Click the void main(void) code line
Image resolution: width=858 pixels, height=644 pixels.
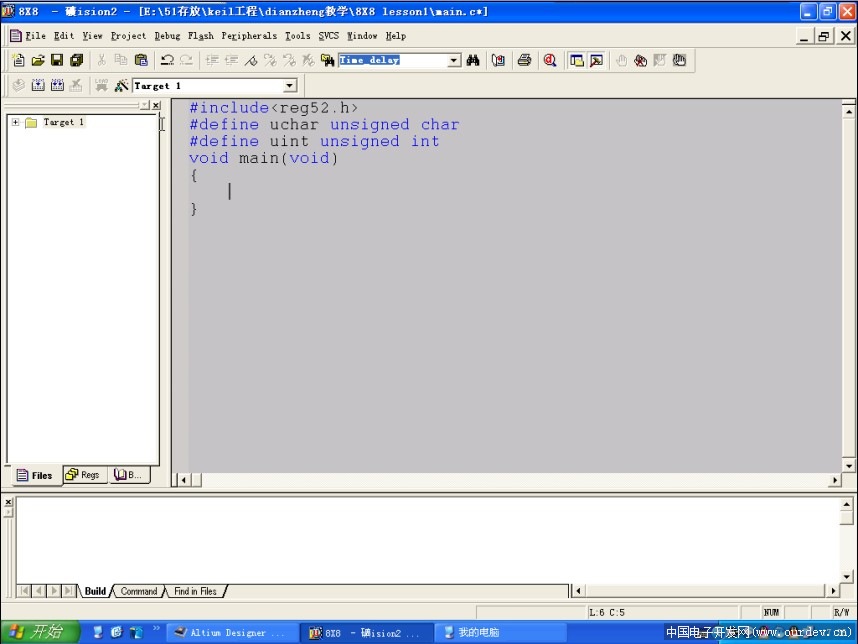(x=264, y=158)
